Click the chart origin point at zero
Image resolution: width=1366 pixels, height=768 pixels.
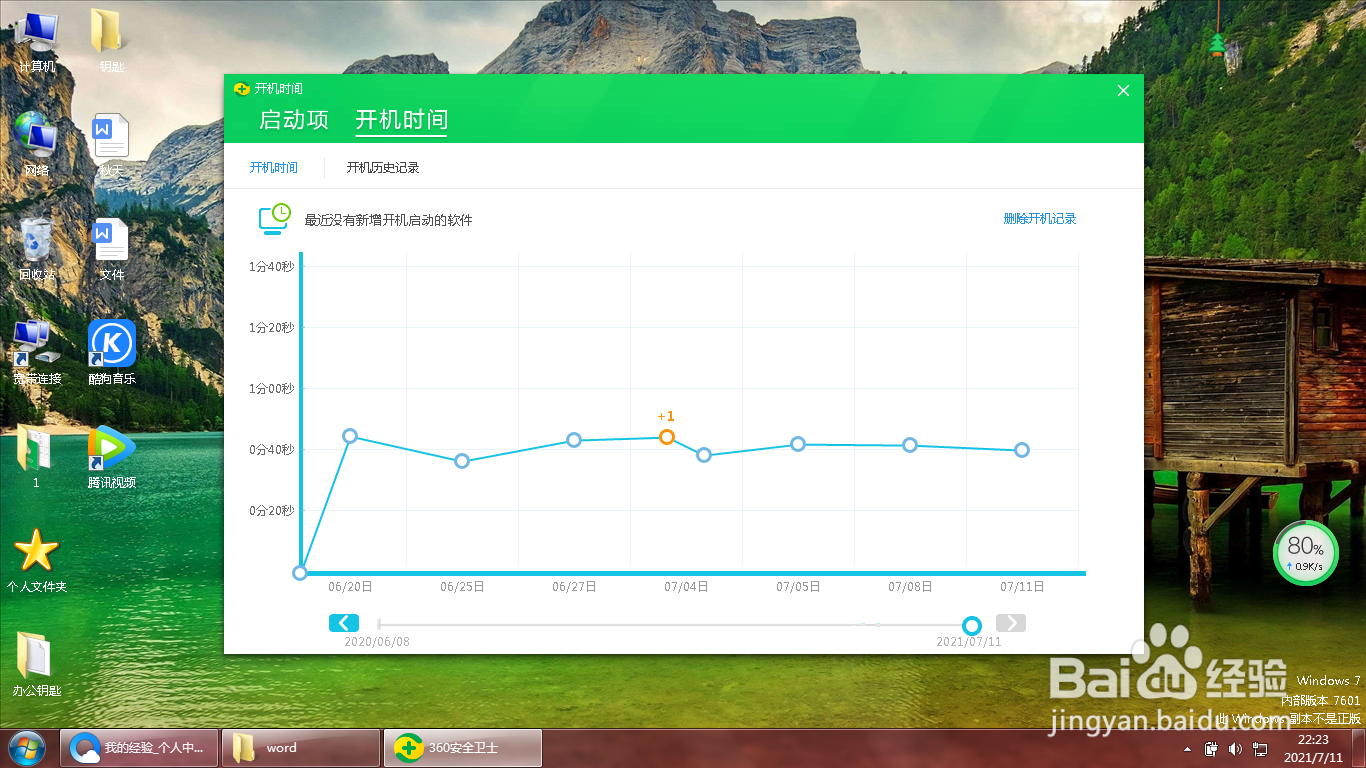point(300,573)
